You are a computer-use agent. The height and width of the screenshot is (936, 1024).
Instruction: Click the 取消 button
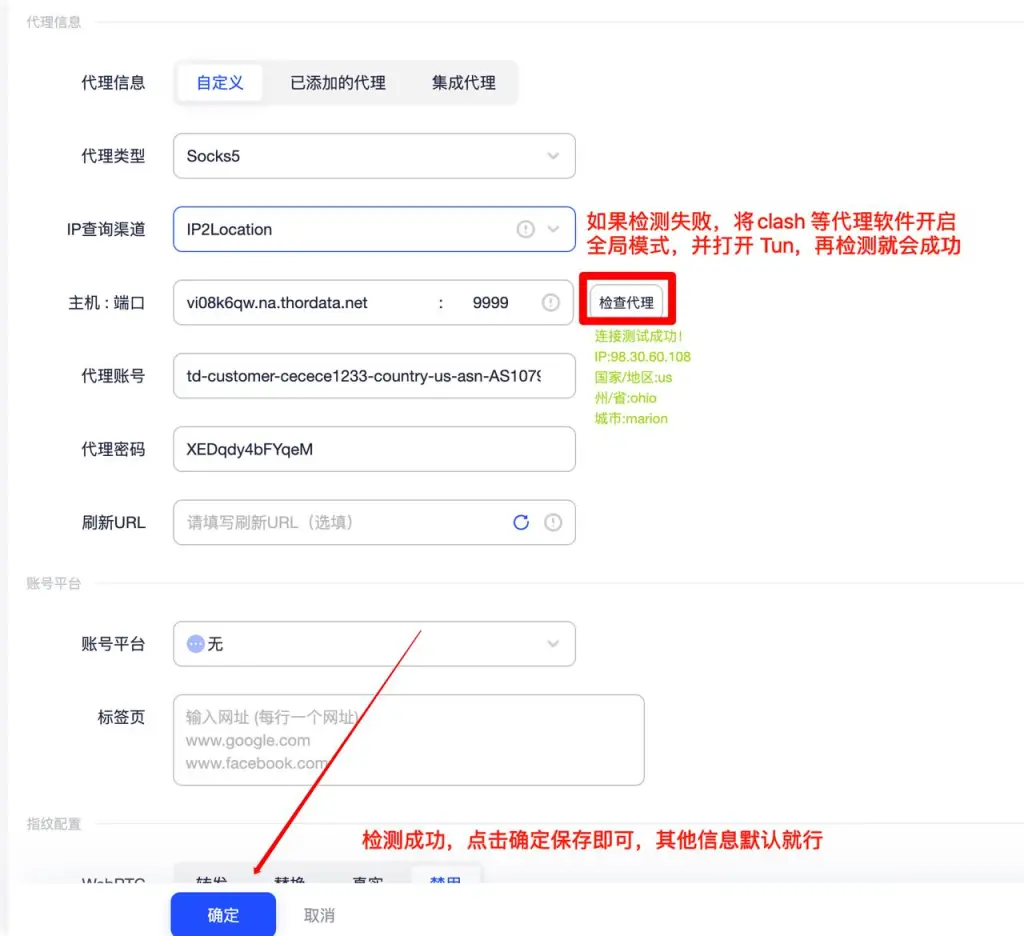pyautogui.click(x=319, y=916)
